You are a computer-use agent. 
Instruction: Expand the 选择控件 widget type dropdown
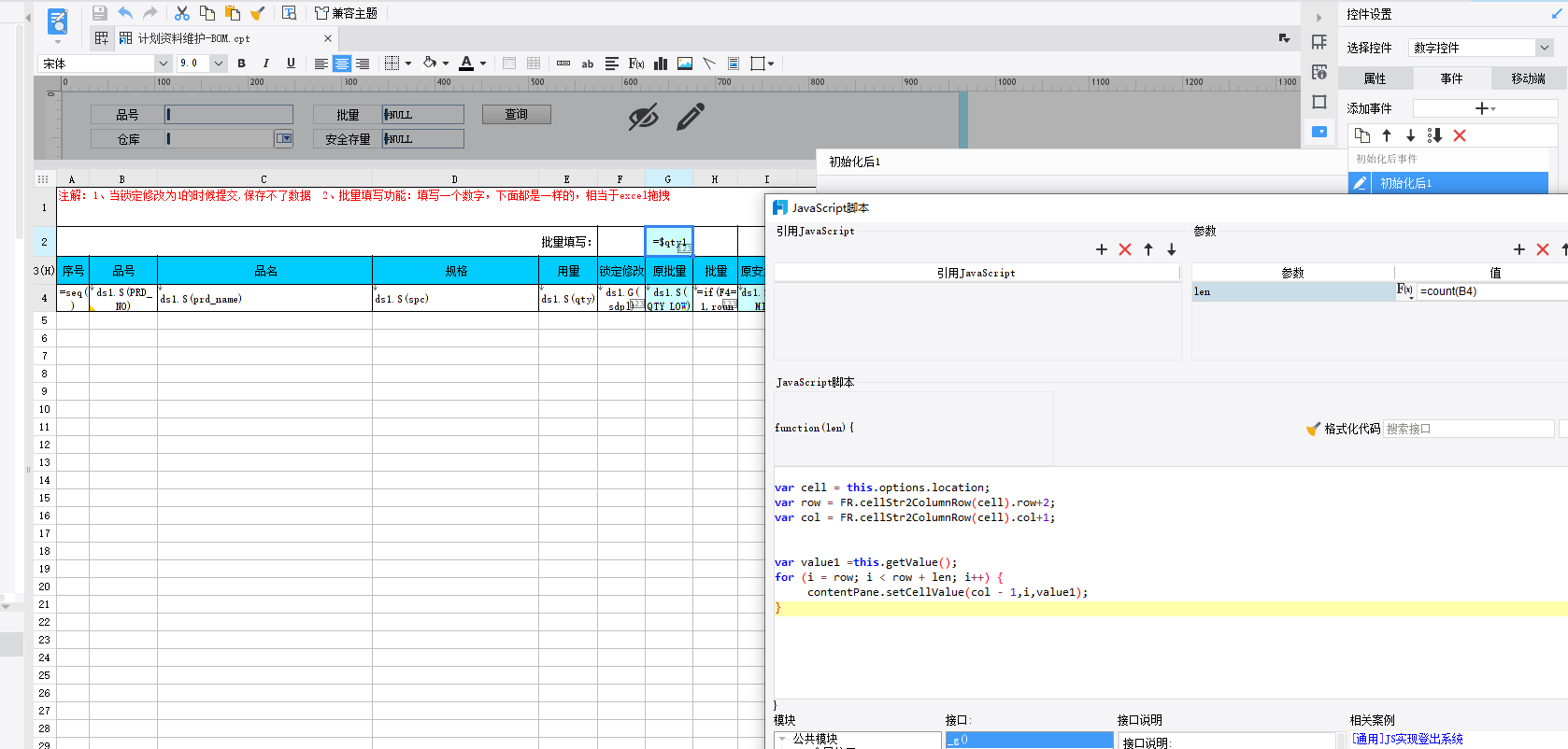(1544, 48)
